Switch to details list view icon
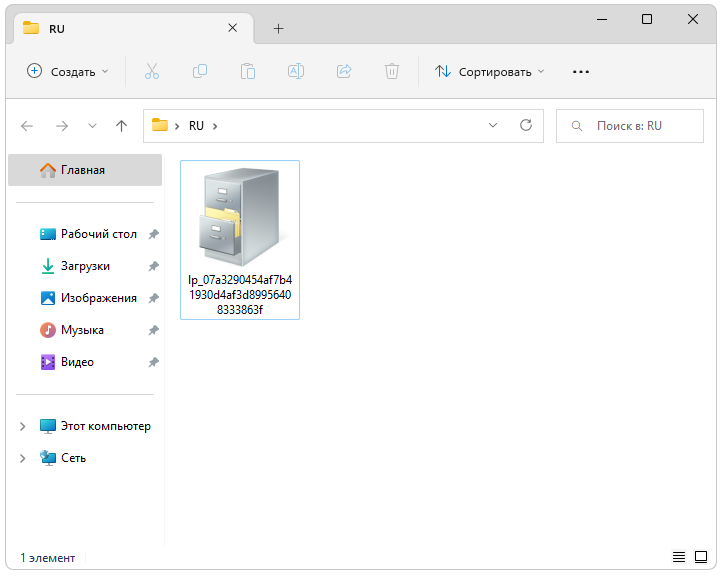Viewport: 722px width, 577px height. 679,557
